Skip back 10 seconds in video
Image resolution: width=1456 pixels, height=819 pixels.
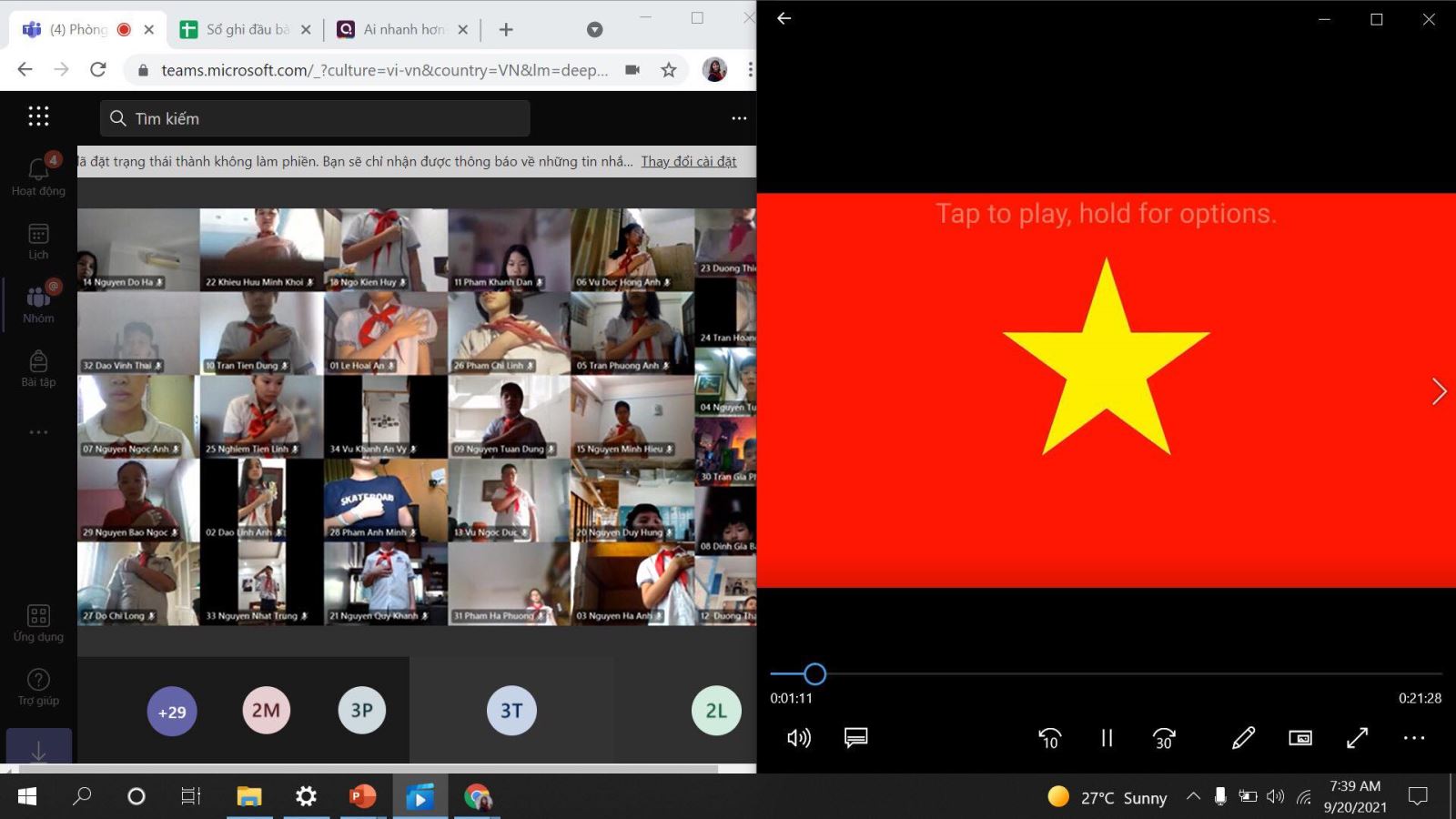pos(1049,738)
